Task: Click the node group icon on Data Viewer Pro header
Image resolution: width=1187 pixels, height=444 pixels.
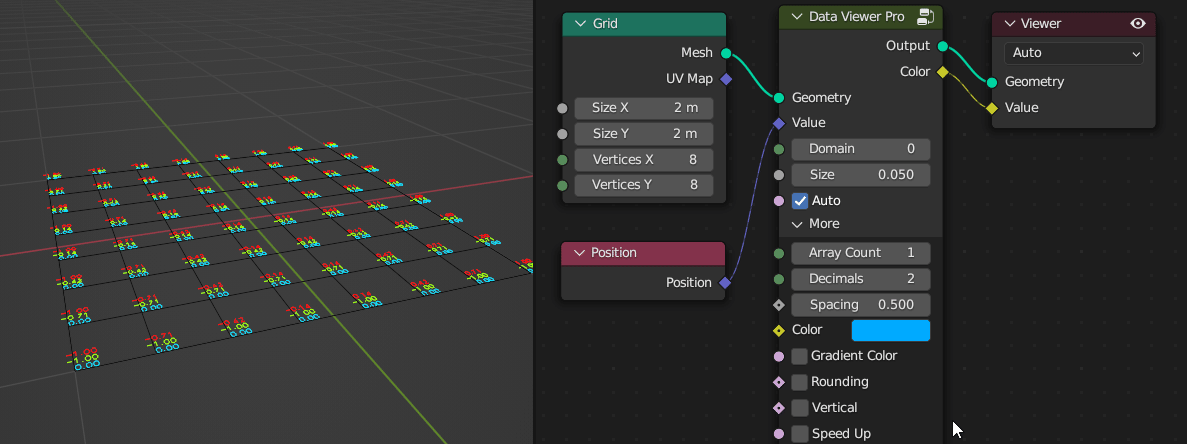Action: coord(925,16)
